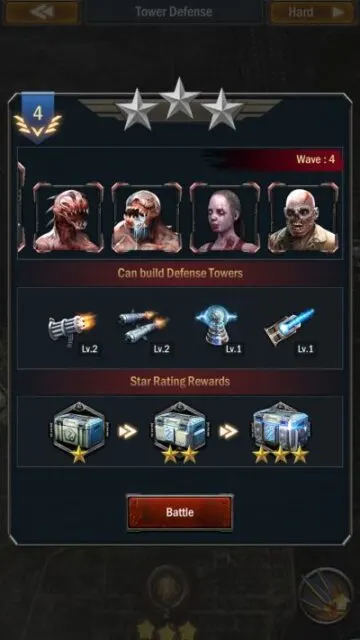Open the three-star reward chest
This screenshot has width=360, height=640.
click(x=281, y=431)
